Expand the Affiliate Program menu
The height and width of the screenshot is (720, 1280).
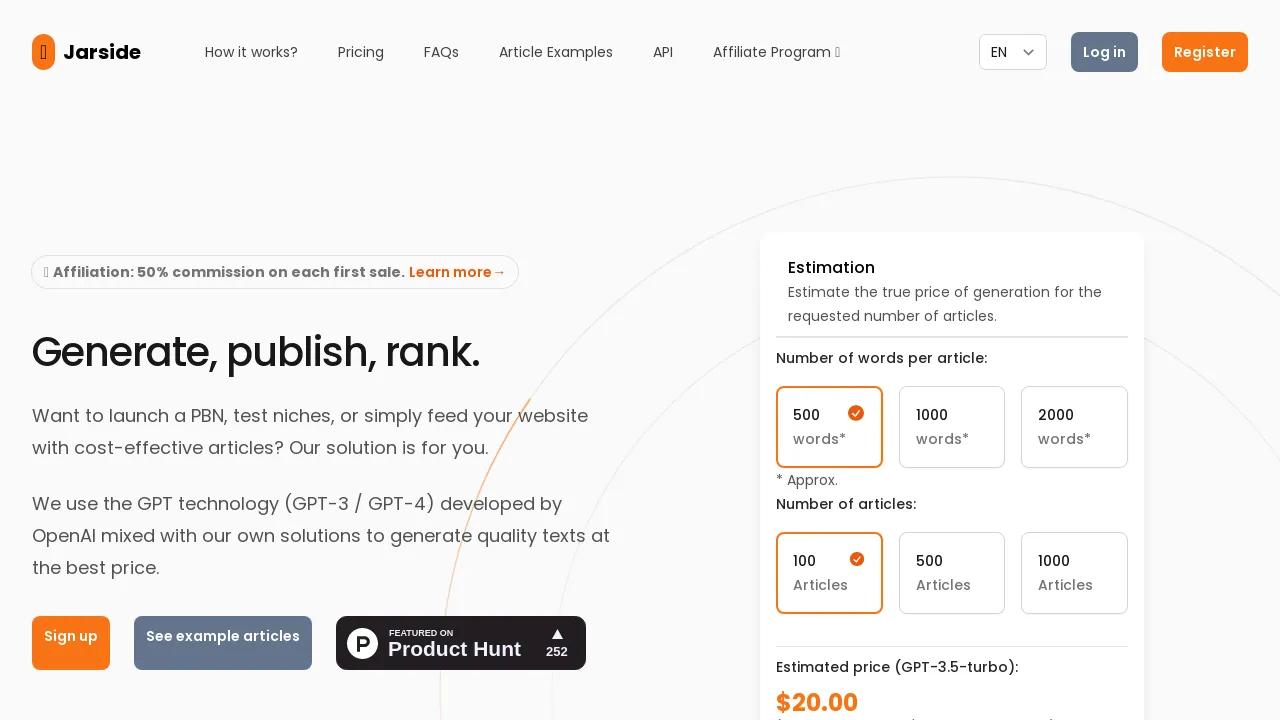tap(776, 52)
